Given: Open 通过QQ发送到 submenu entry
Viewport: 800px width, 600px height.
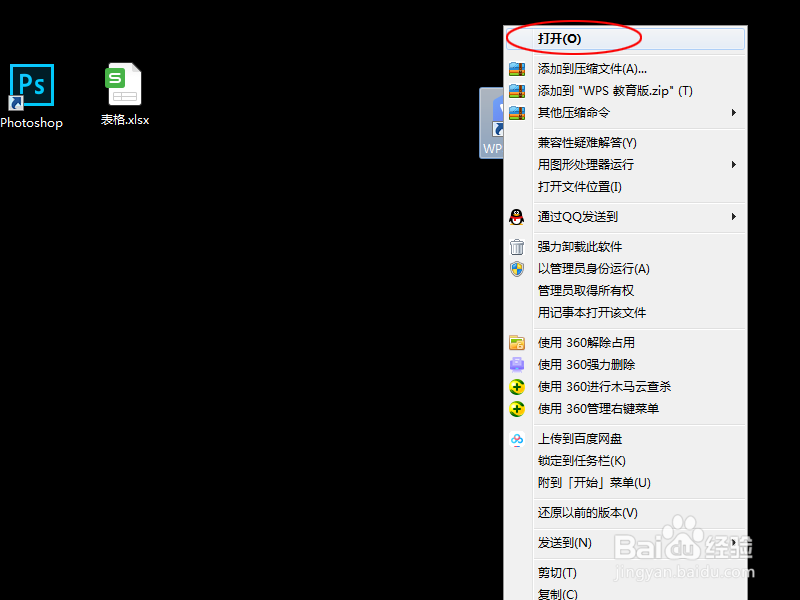Looking at the screenshot, I should pos(625,217).
